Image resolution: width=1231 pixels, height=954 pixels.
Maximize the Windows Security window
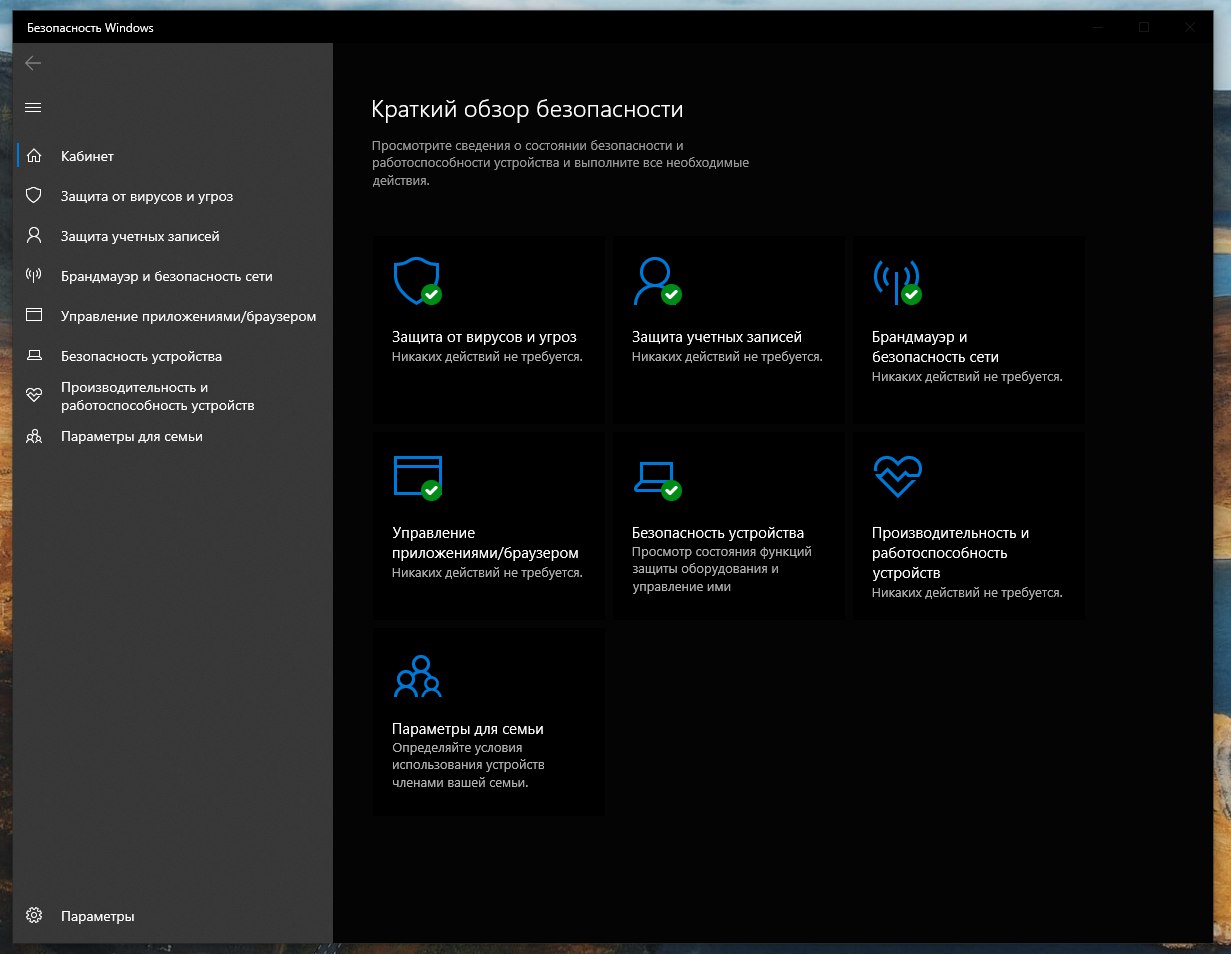(x=1143, y=28)
